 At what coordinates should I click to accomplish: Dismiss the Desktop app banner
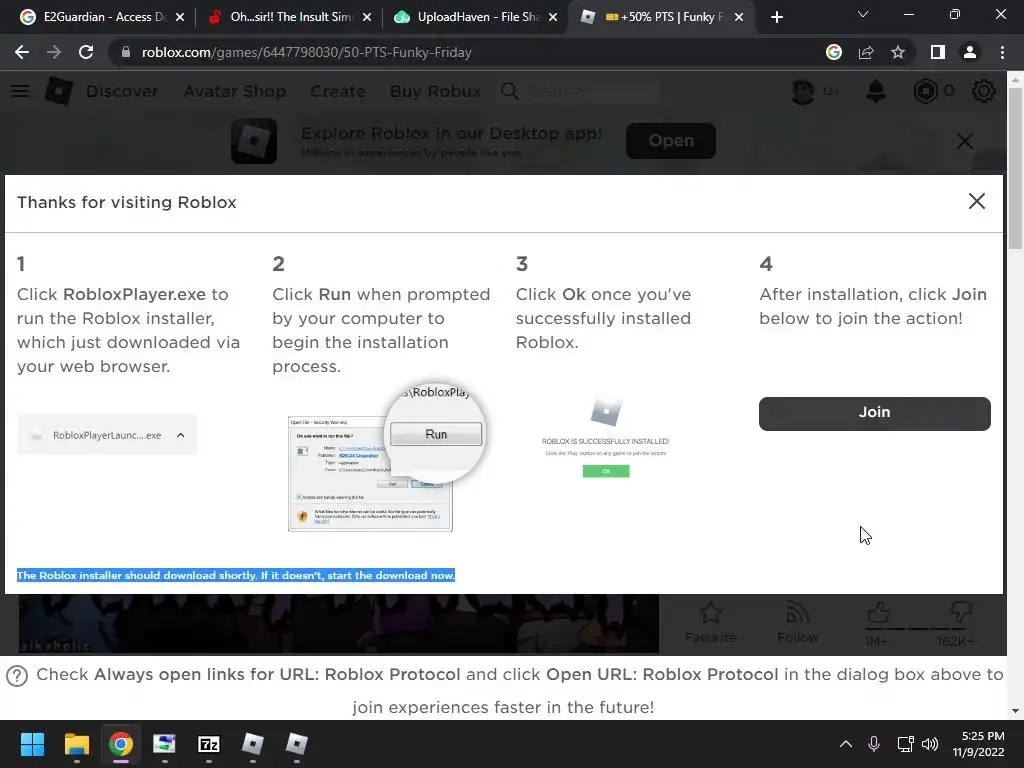(965, 141)
